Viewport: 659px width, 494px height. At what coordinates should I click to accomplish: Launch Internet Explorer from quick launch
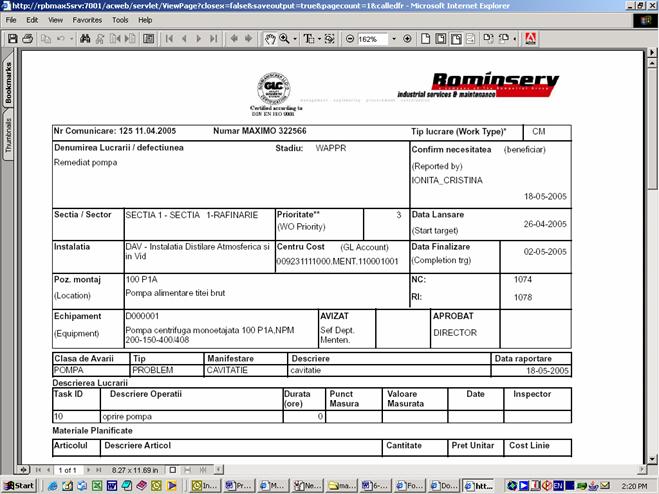[x=53, y=486]
